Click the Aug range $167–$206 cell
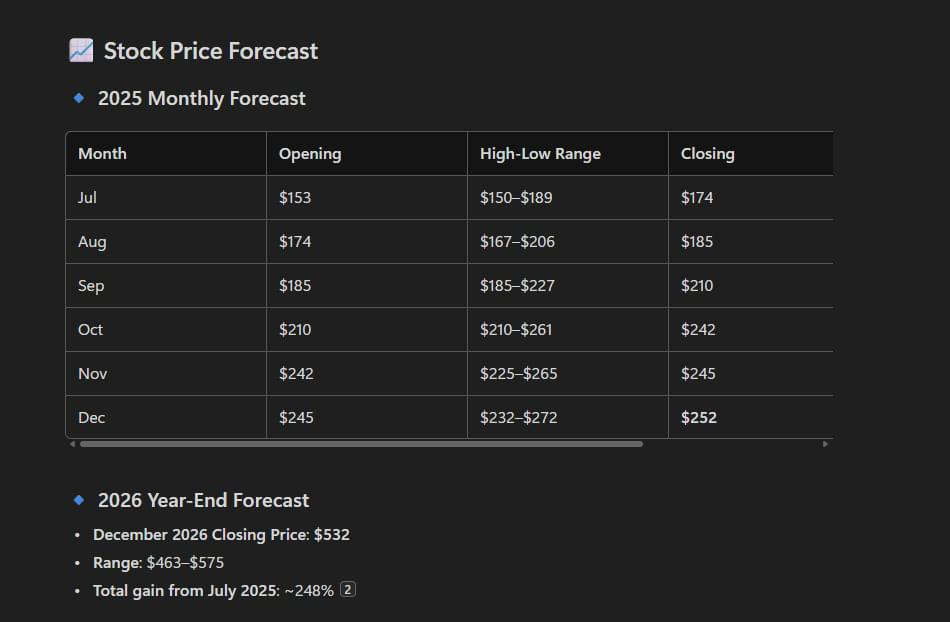This screenshot has height=622, width=950. [568, 242]
